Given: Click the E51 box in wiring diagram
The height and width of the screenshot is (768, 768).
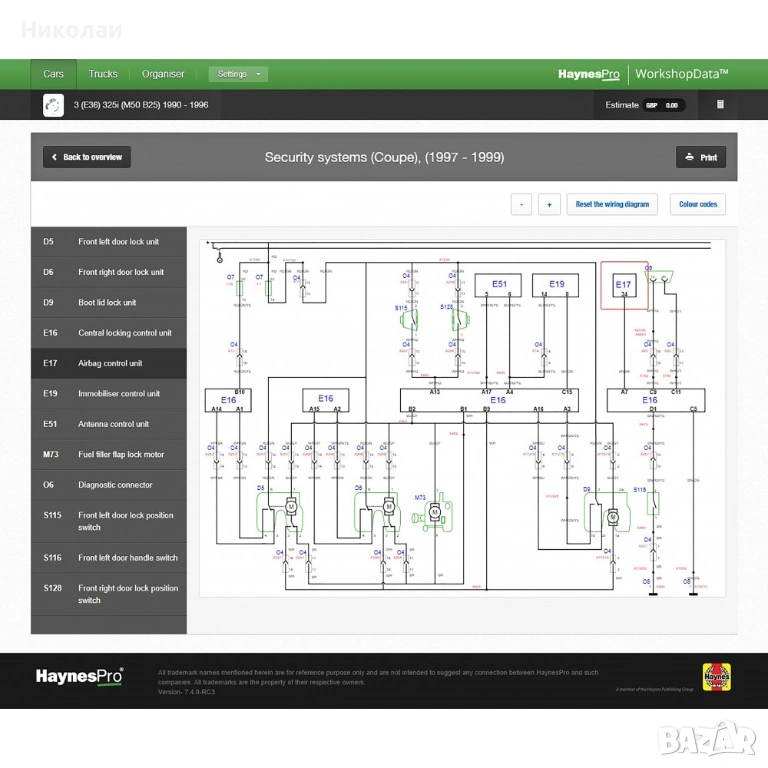Looking at the screenshot, I should coord(498,286).
